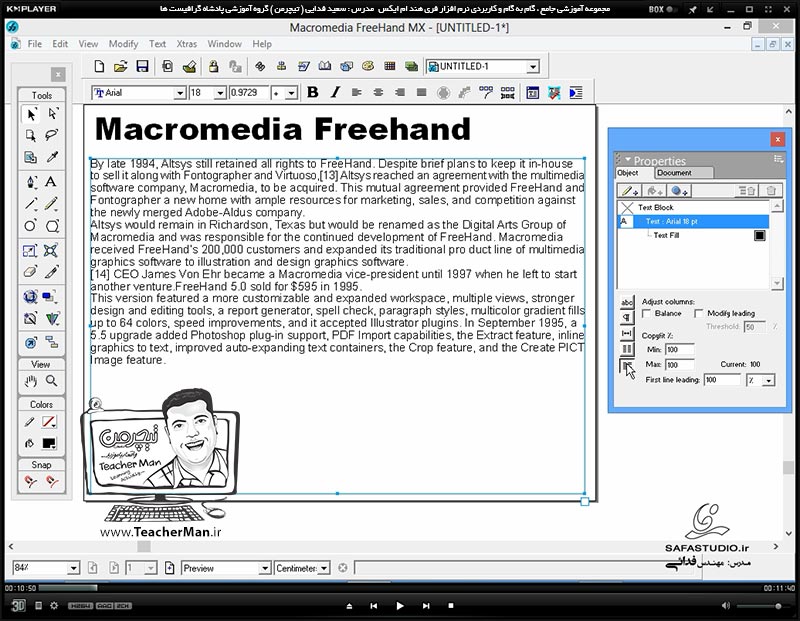Enable the Modify leading checkbox
Screen dimensions: 800x621
click(698, 313)
